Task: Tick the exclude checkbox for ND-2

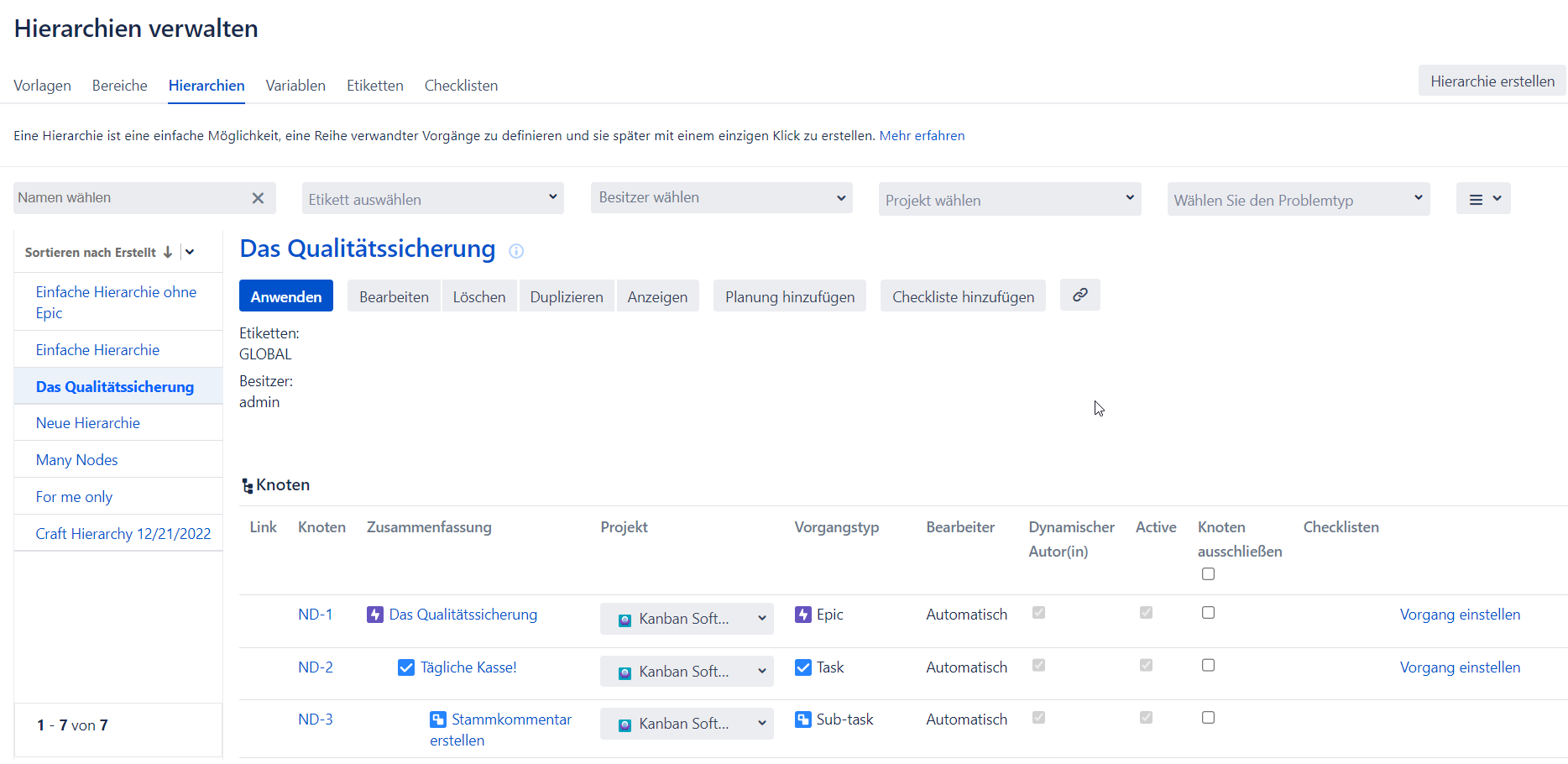Action: coord(1208,665)
